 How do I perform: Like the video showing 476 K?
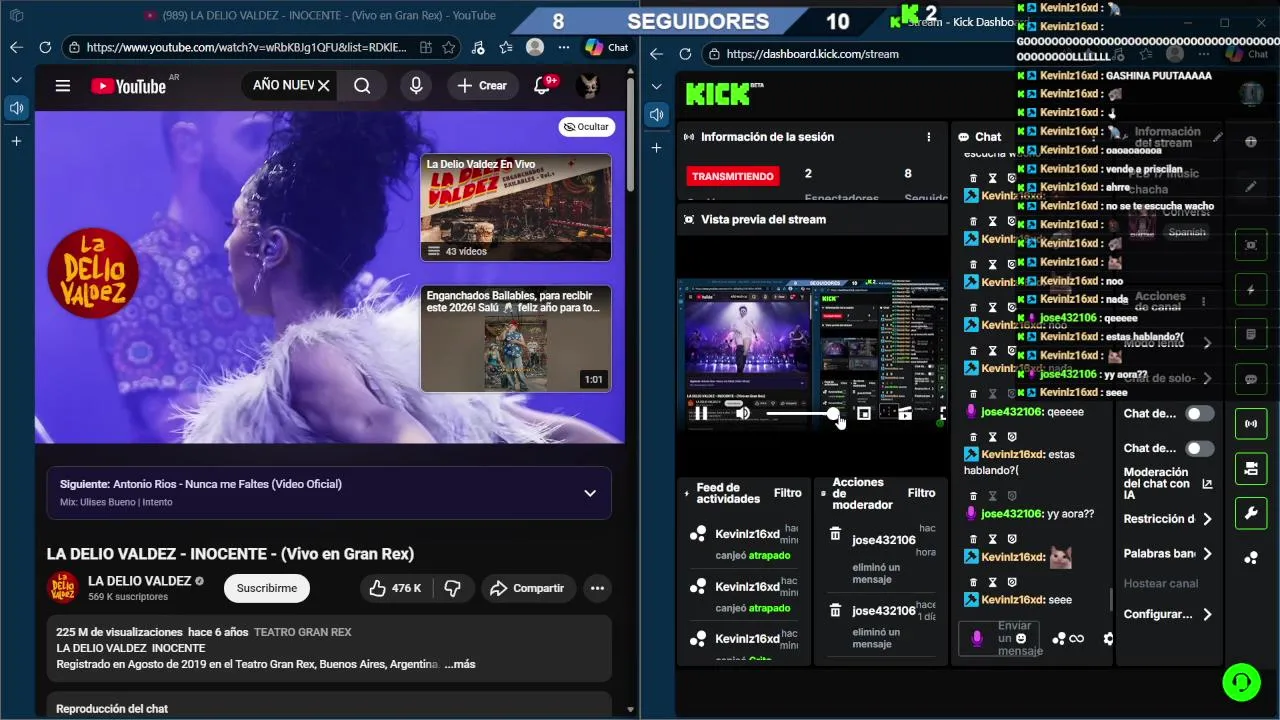395,588
